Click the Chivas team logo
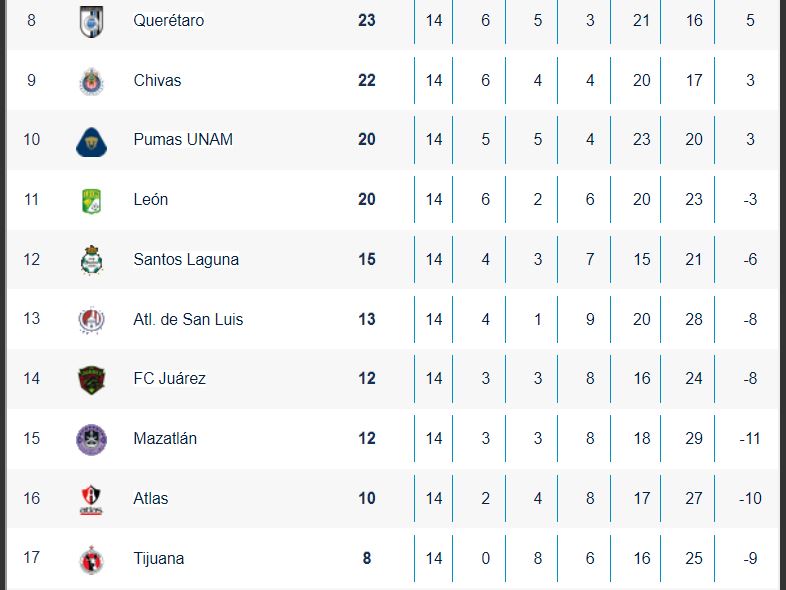This screenshot has height=590, width=786. click(x=91, y=81)
